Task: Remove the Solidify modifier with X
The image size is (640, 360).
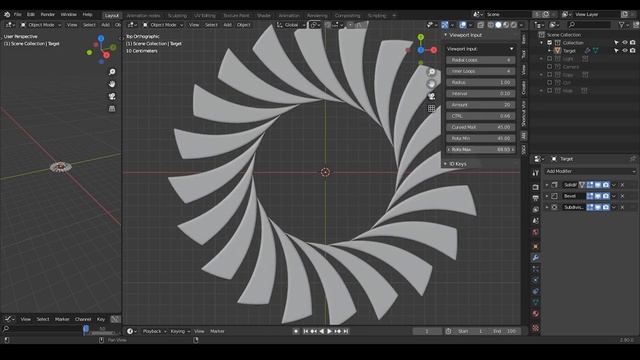Action: click(x=622, y=185)
